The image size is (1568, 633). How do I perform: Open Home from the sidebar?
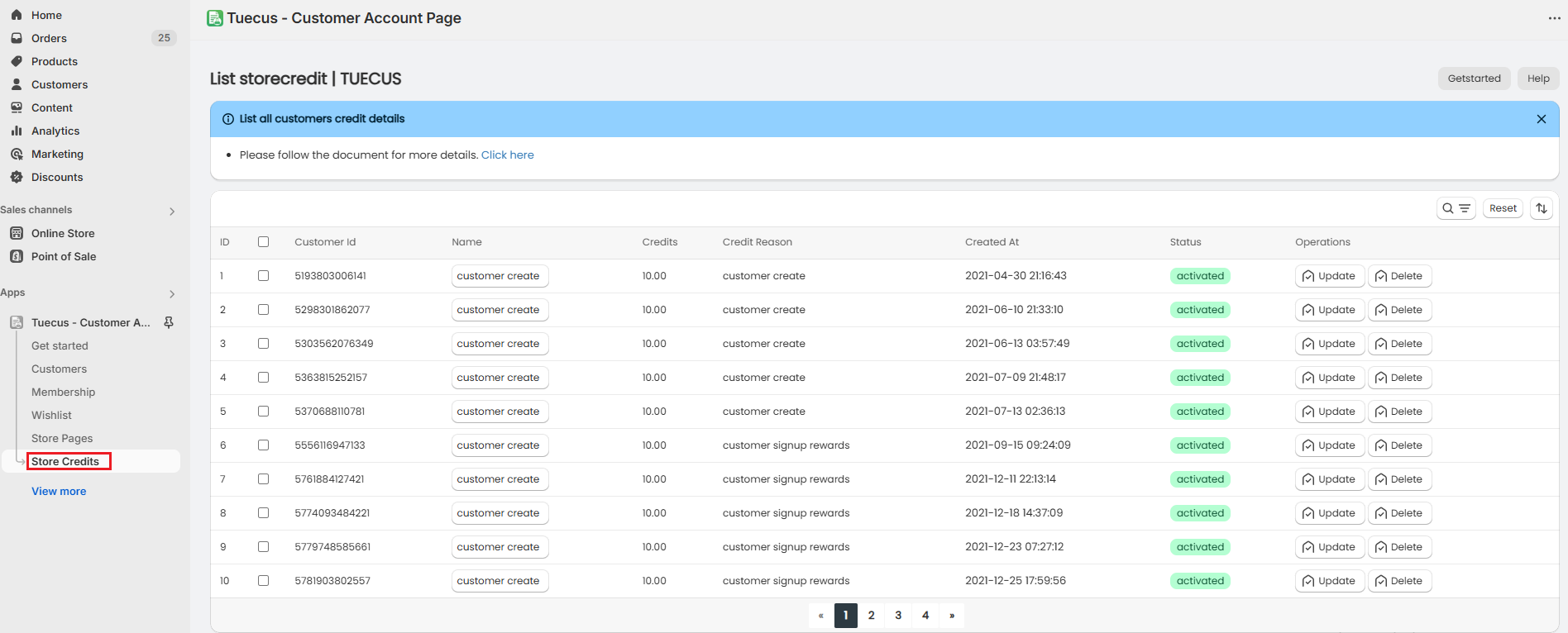46,15
